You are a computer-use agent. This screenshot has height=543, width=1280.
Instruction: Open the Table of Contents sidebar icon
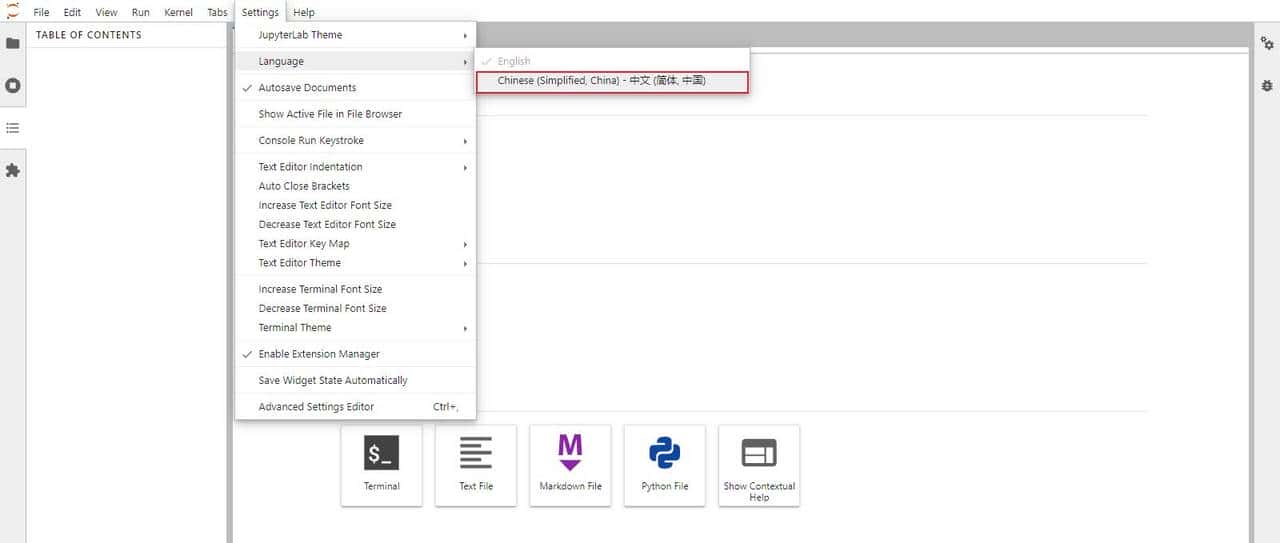click(13, 128)
